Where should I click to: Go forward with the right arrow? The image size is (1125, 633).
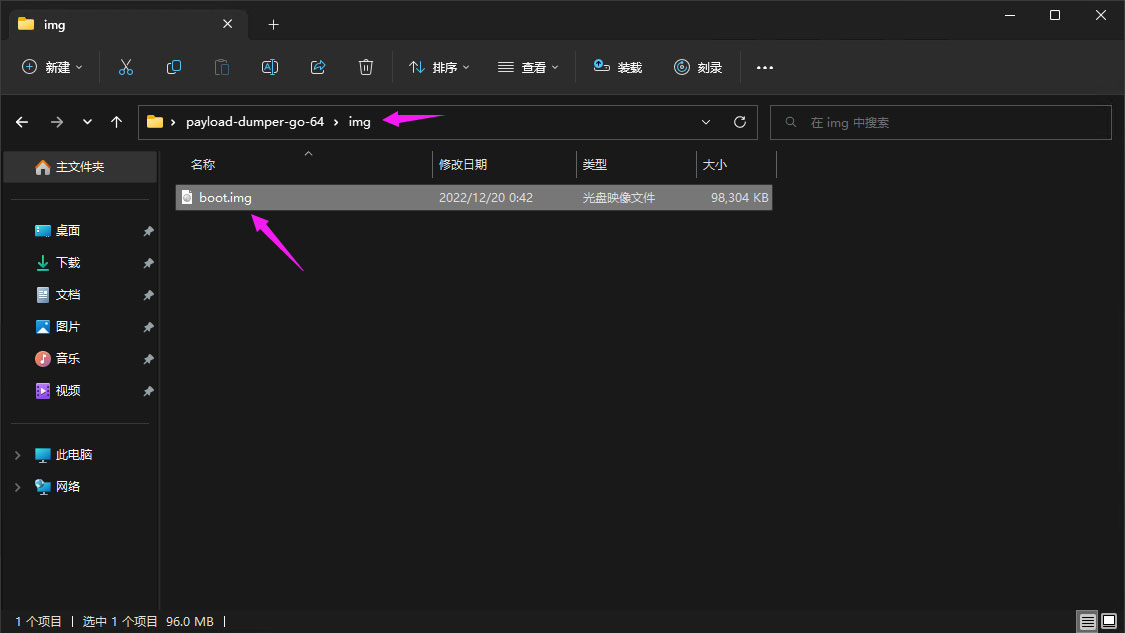click(x=57, y=122)
